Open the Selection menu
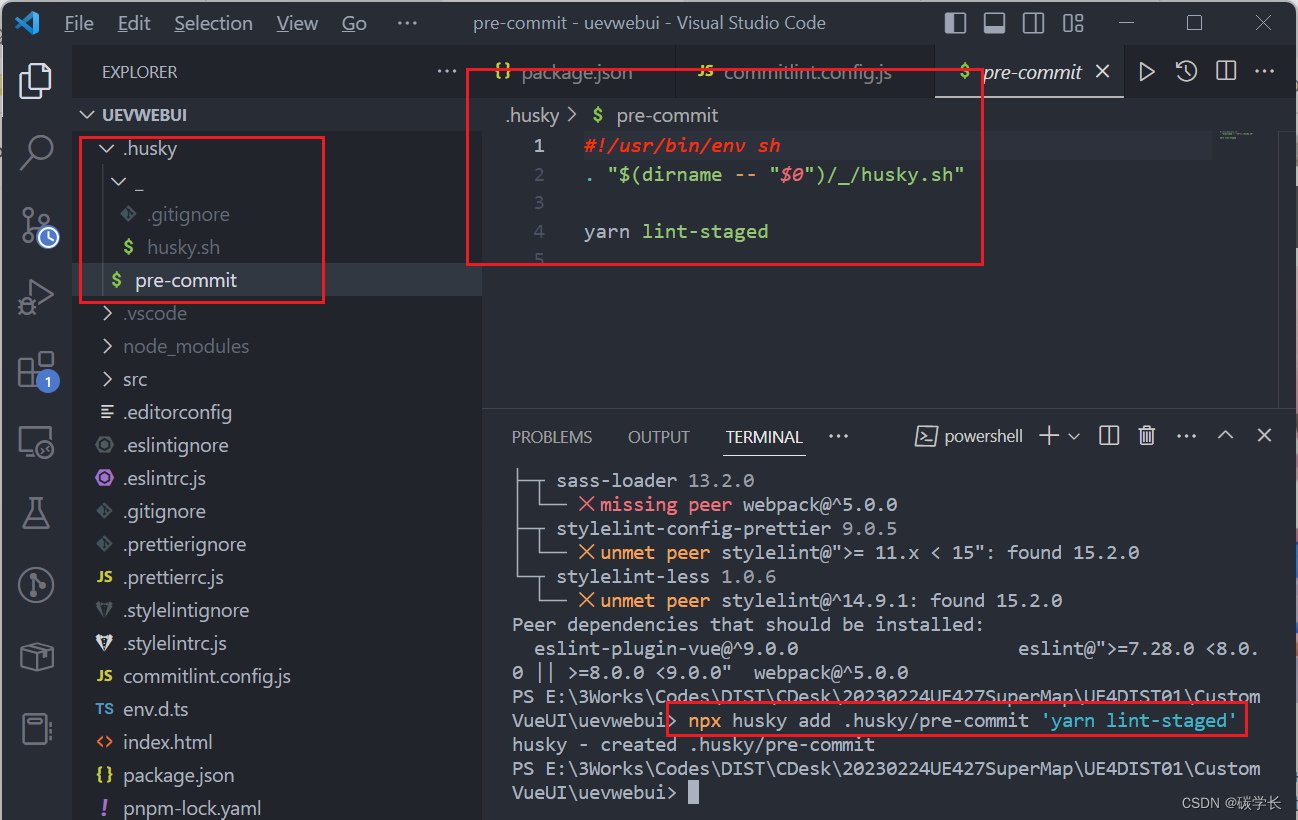This screenshot has width=1298, height=820. [213, 23]
